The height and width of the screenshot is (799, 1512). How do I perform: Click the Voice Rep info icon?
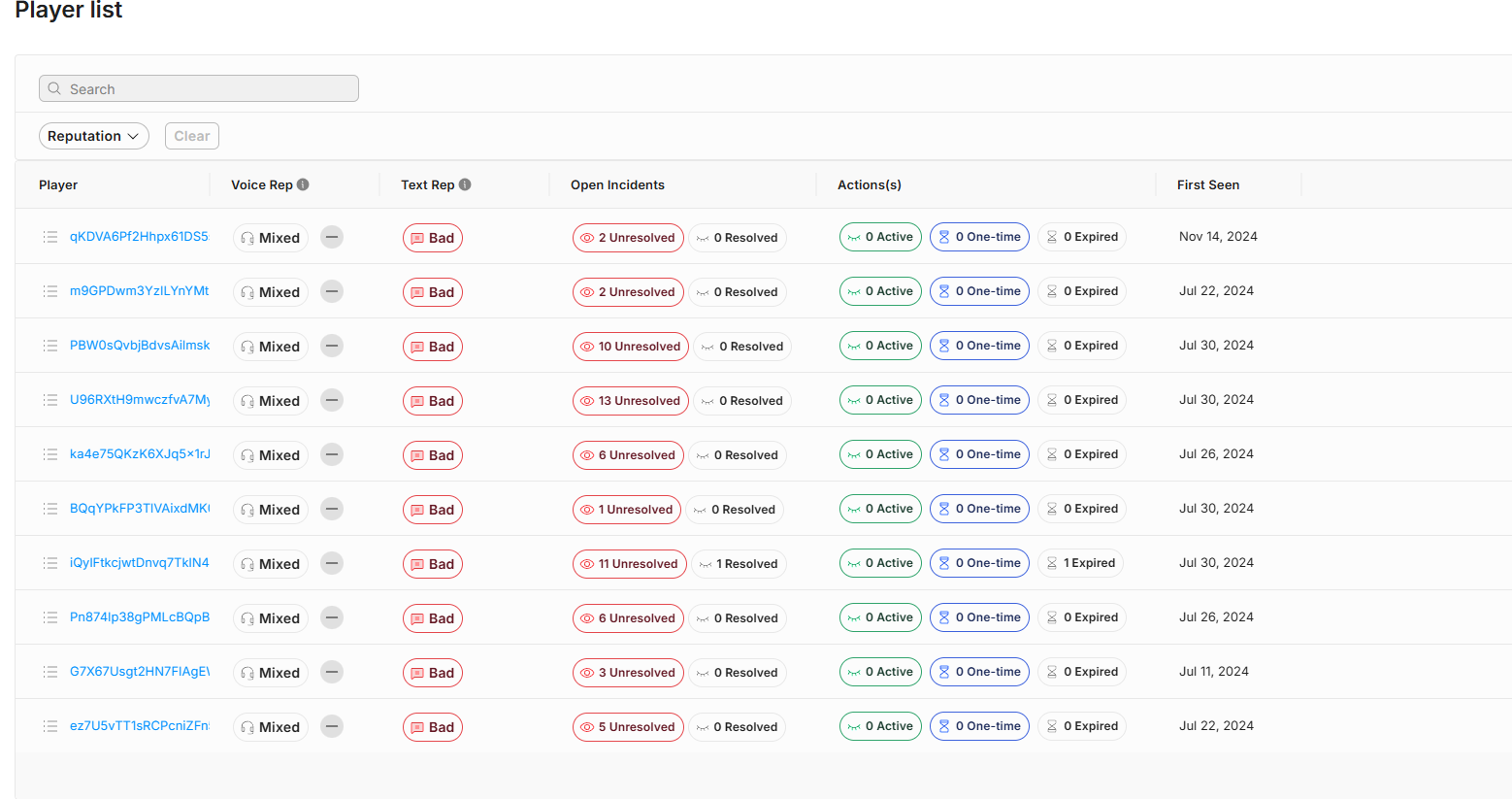[x=303, y=184]
